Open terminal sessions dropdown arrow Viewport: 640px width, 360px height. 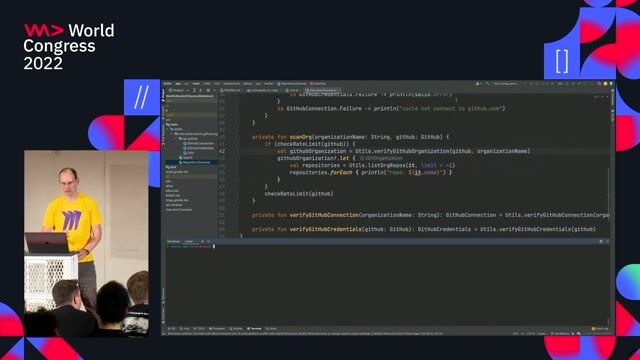[209, 241]
